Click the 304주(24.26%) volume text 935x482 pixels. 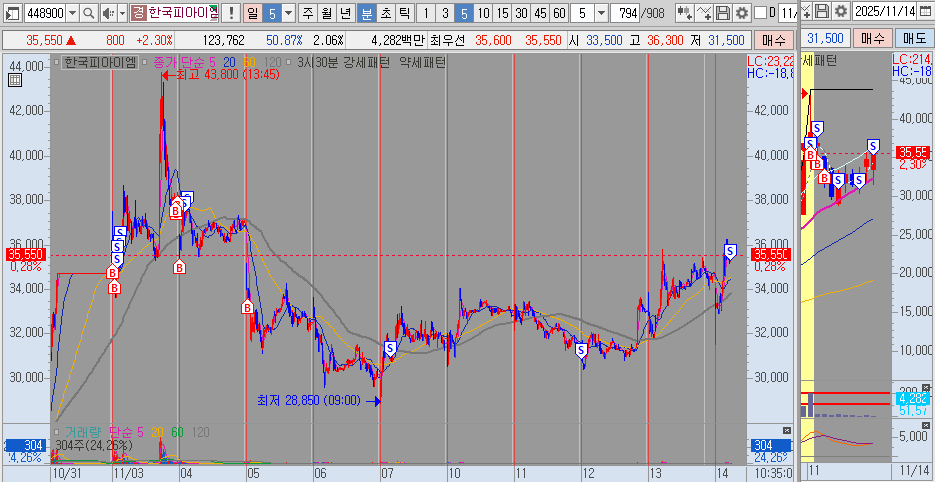pyautogui.click(x=93, y=445)
